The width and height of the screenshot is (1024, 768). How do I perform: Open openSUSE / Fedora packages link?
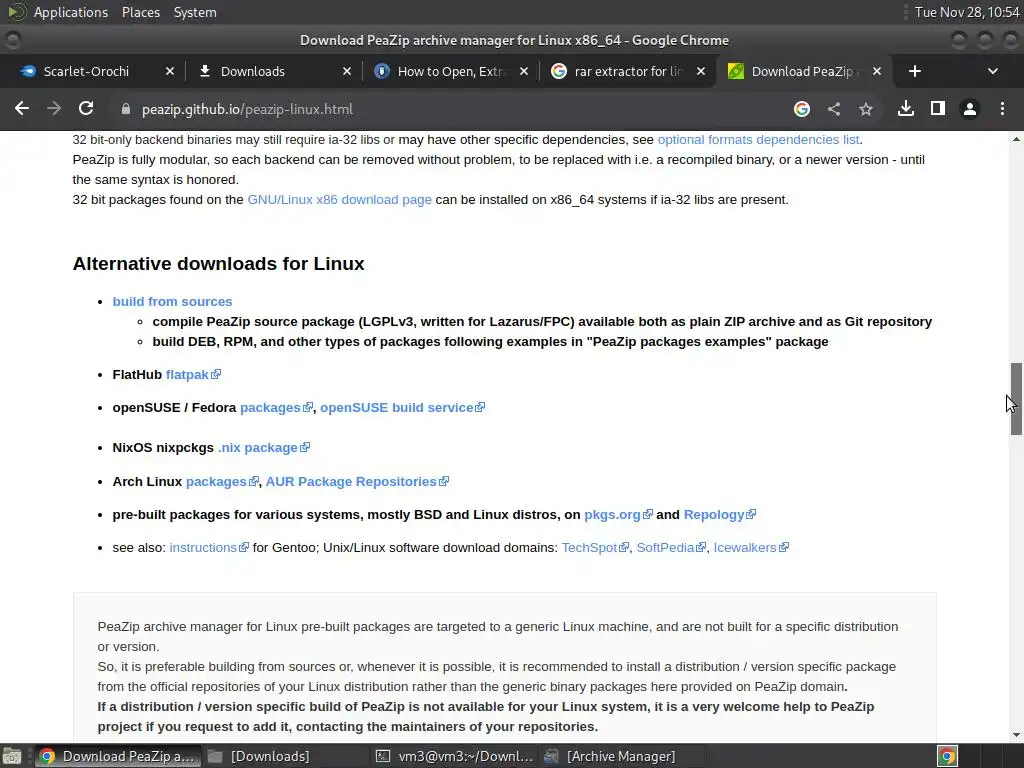click(276, 408)
